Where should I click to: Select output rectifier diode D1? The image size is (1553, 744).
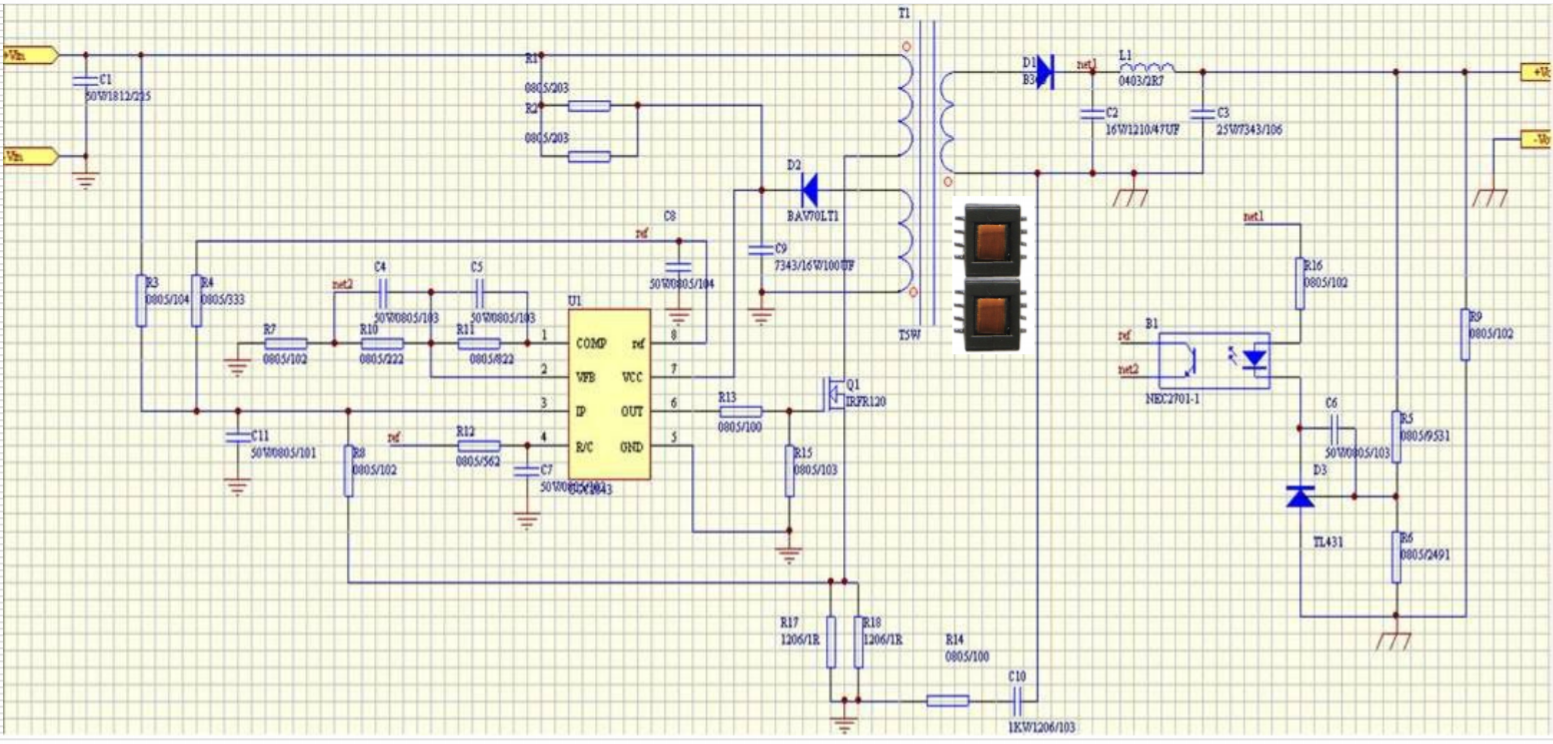pos(1045,72)
